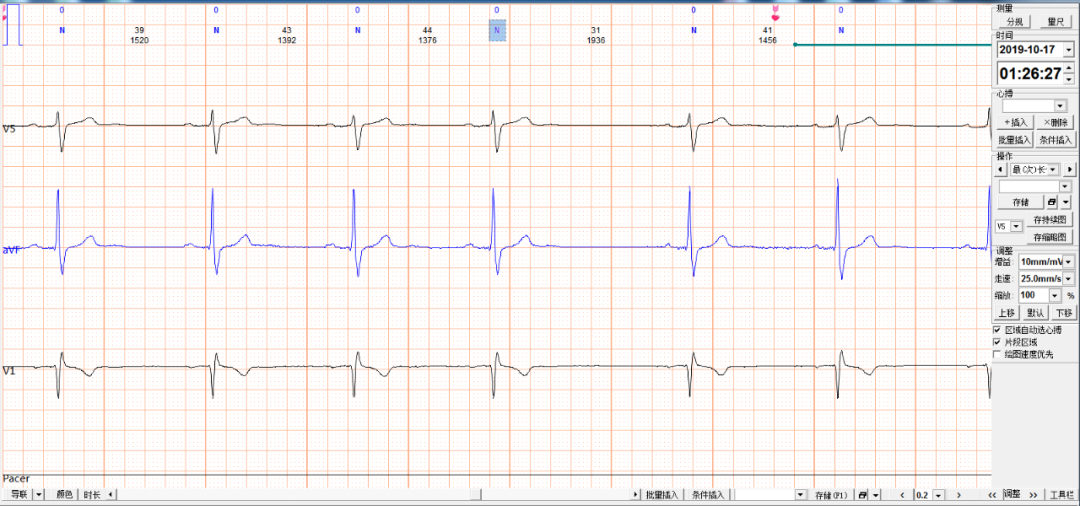Increase the time 01:26:27 with the up arrow
The width and height of the screenshot is (1080, 506).
(x=1068, y=67)
